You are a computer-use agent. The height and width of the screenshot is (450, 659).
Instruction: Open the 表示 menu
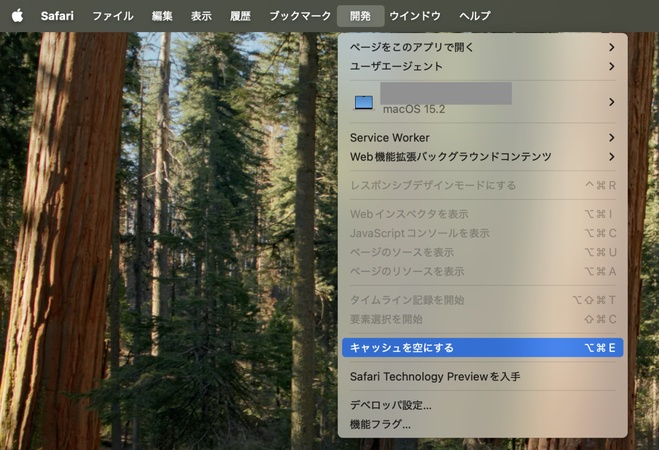click(201, 16)
